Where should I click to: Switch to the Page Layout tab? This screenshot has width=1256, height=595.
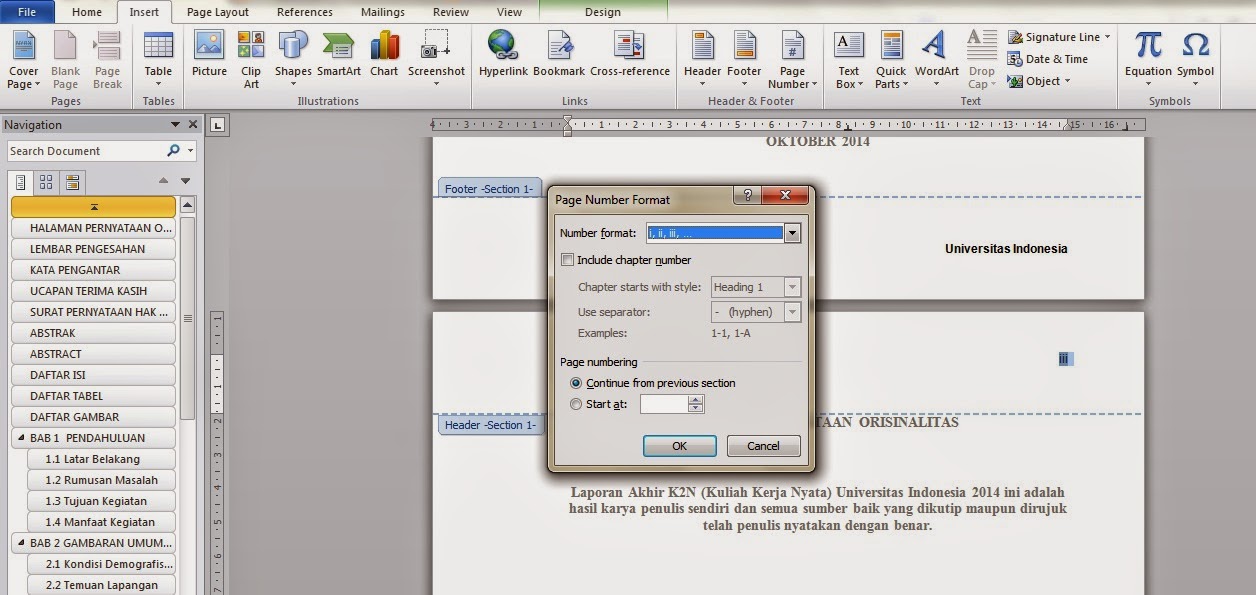[x=218, y=12]
